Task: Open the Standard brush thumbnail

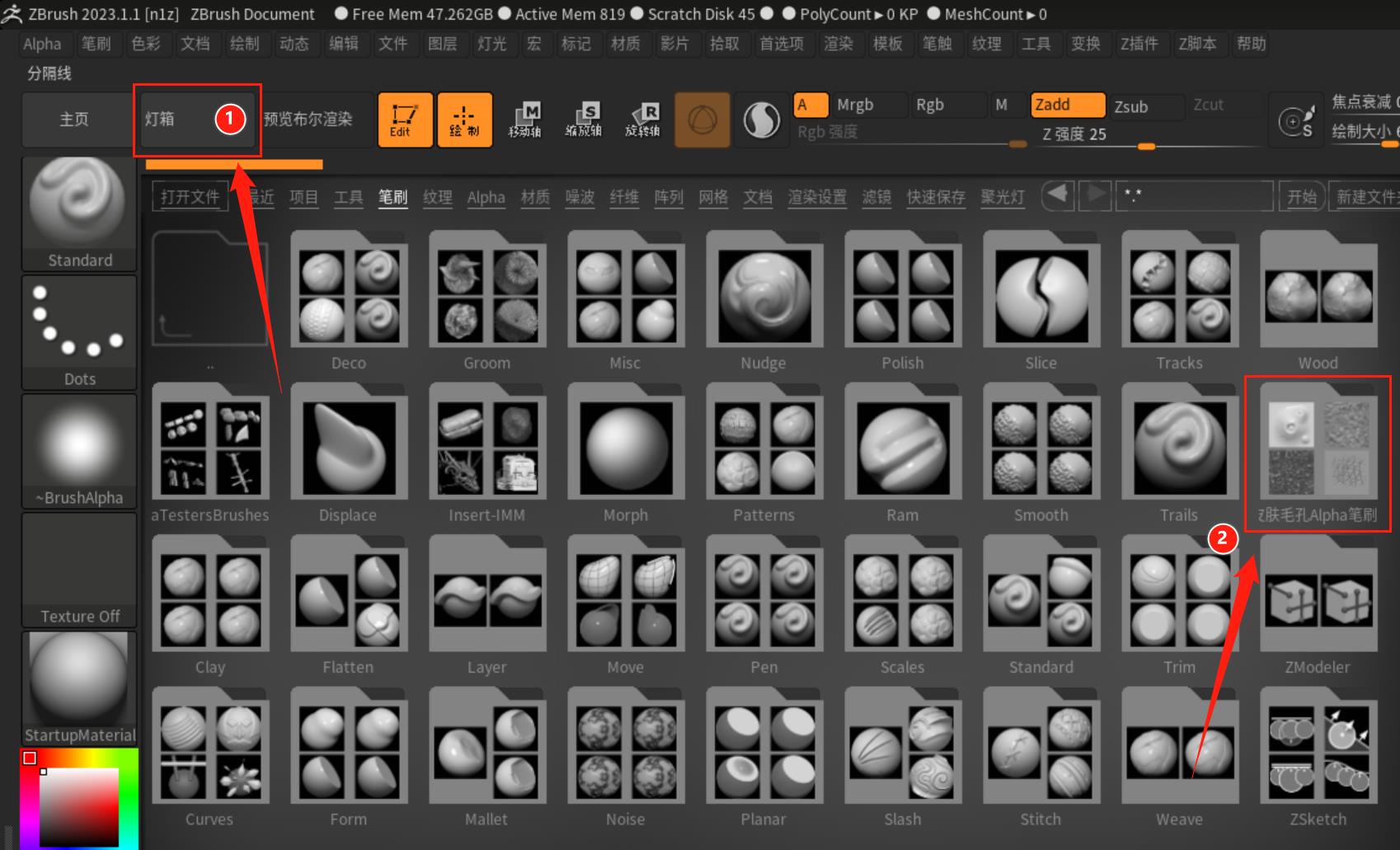Action: click(x=79, y=214)
